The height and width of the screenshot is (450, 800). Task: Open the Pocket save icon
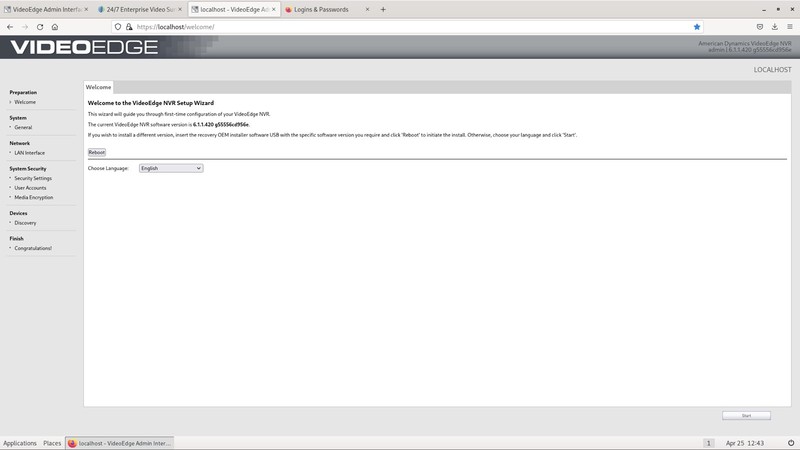760,27
